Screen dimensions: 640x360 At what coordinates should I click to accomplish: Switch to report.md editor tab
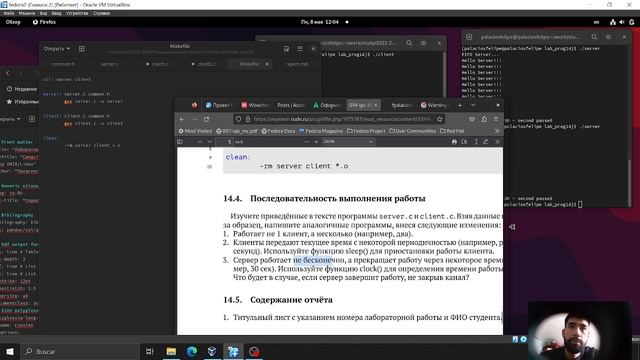click(x=297, y=64)
